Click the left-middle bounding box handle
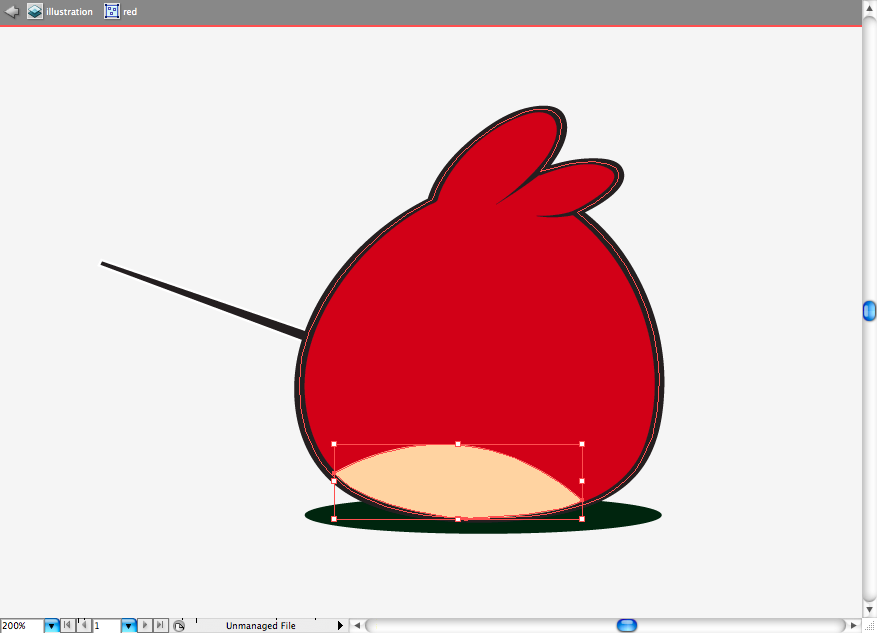 click(334, 481)
